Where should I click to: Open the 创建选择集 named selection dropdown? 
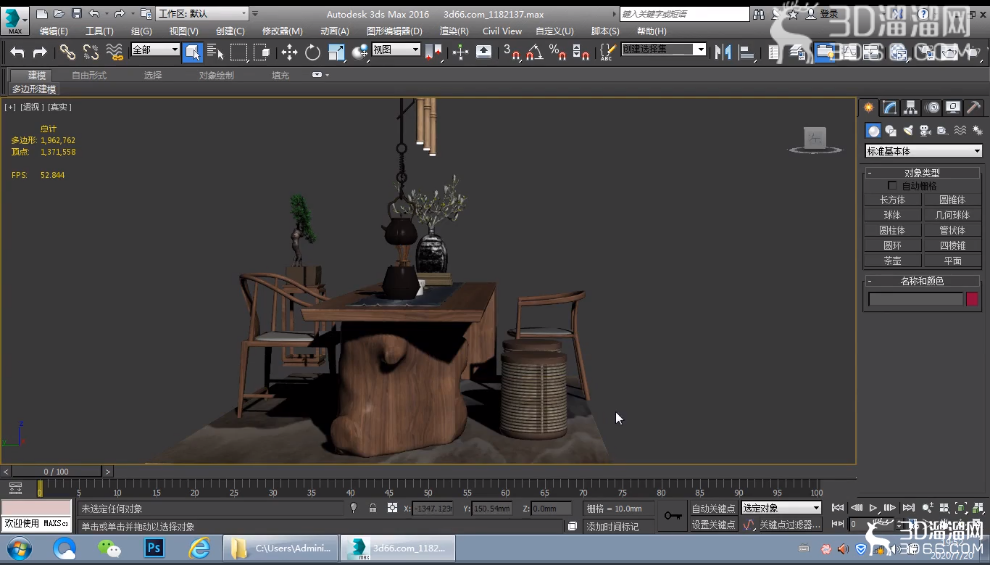point(664,49)
